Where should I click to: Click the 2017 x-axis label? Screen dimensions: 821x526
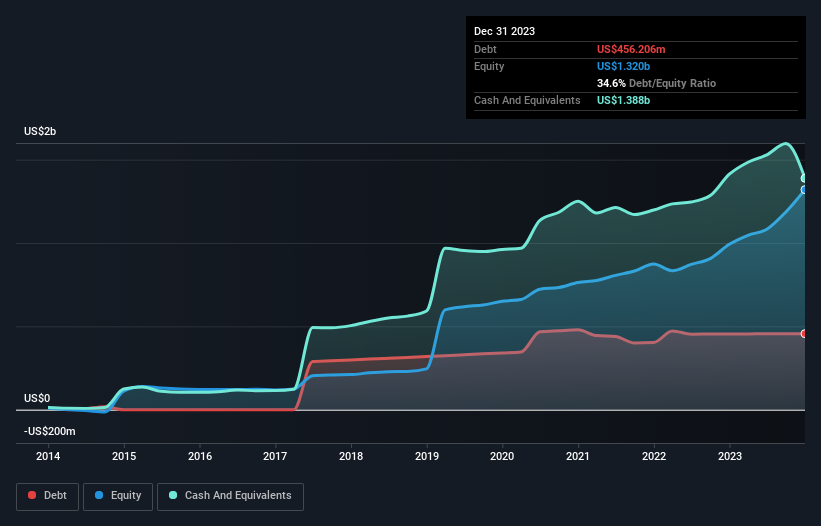click(275, 456)
